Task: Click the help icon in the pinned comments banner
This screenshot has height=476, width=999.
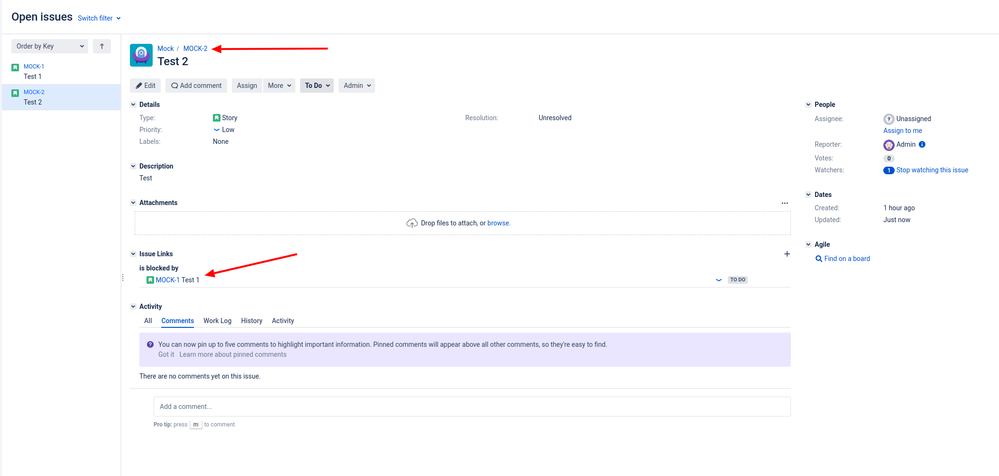Action: pyautogui.click(x=150, y=344)
